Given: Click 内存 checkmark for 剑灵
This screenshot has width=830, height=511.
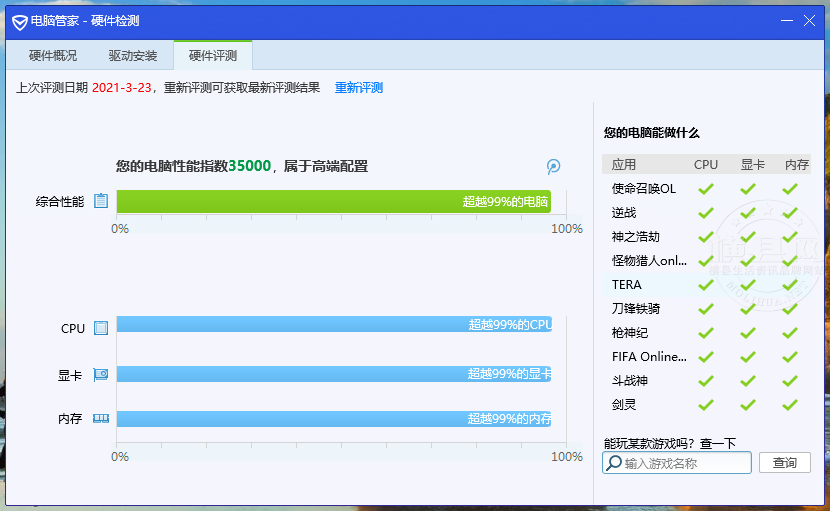Looking at the screenshot, I should 790,405.
